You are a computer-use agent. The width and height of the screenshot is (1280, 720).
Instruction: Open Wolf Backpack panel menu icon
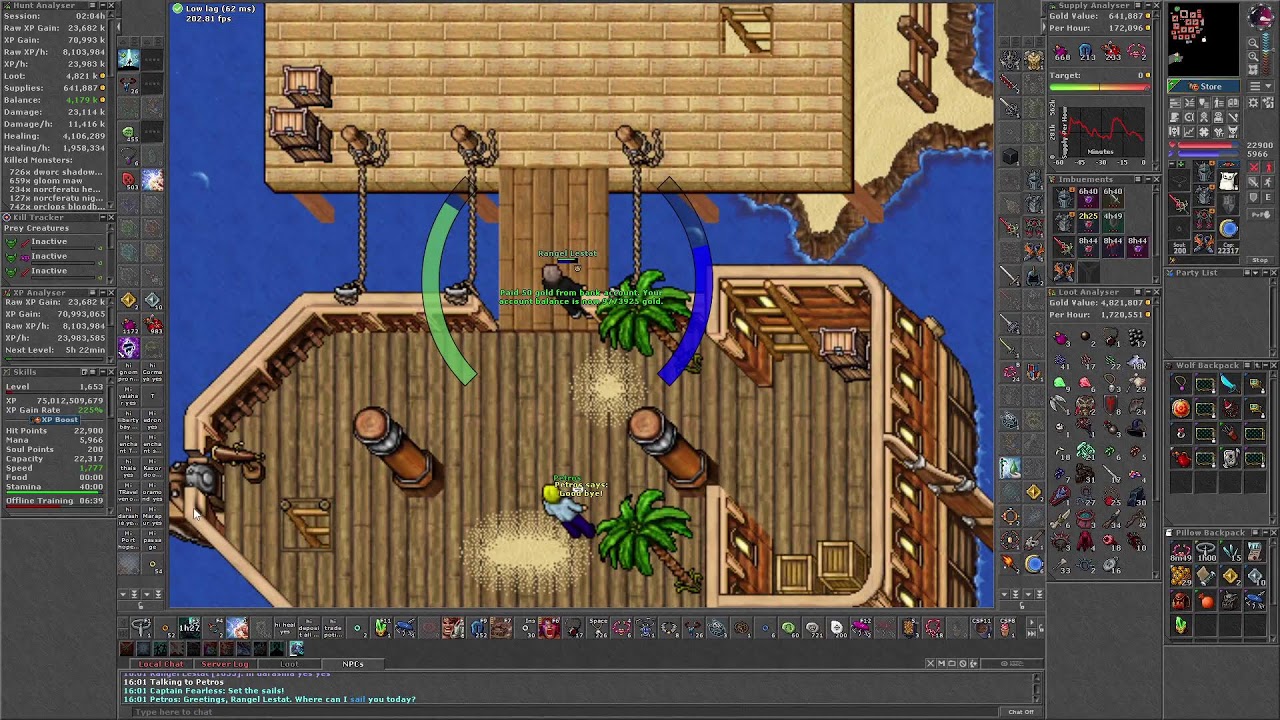click(1247, 365)
